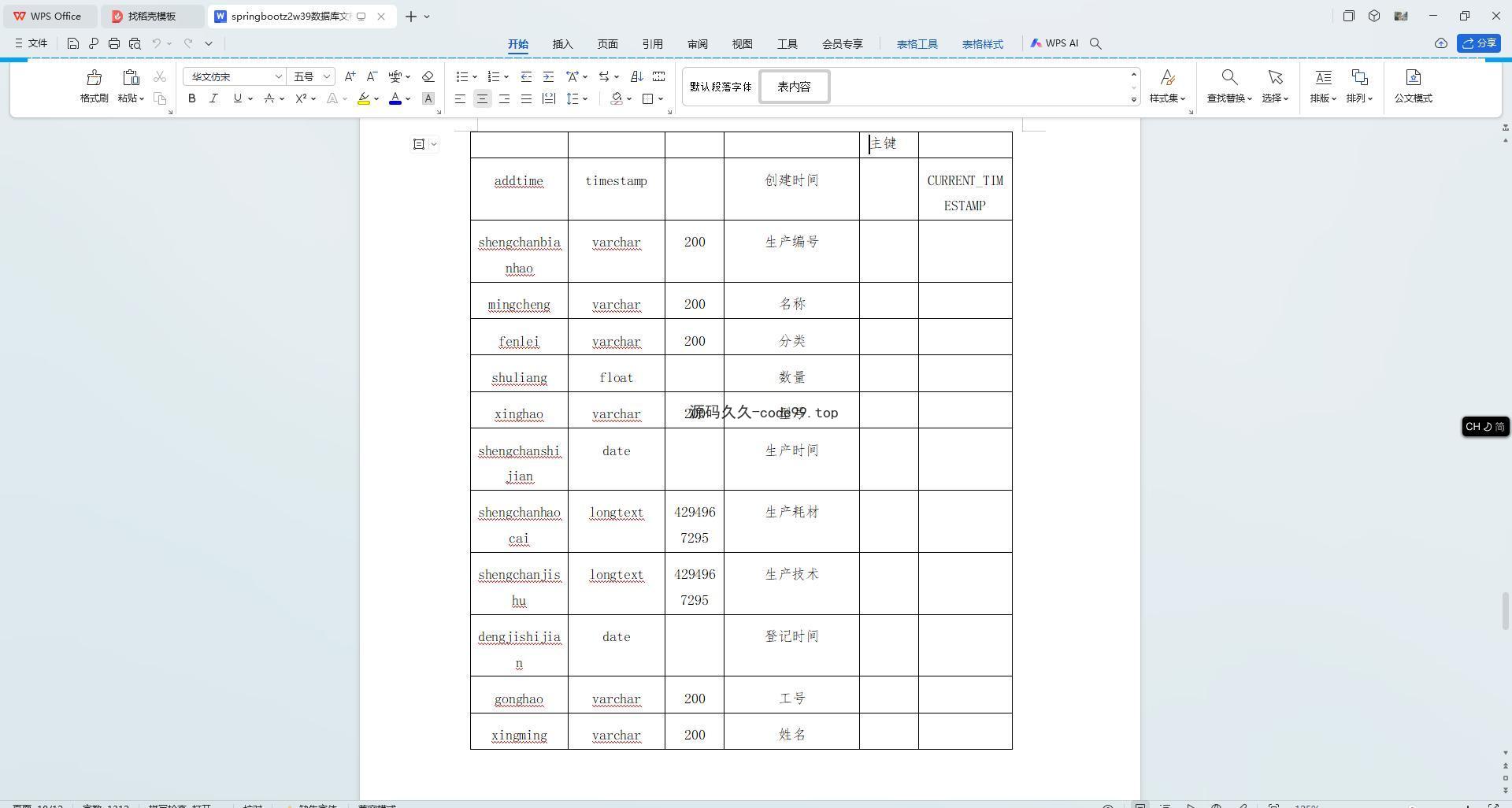Click the search magnifier in ribbon tabs
The height and width of the screenshot is (808, 1512).
pyautogui.click(x=1095, y=43)
